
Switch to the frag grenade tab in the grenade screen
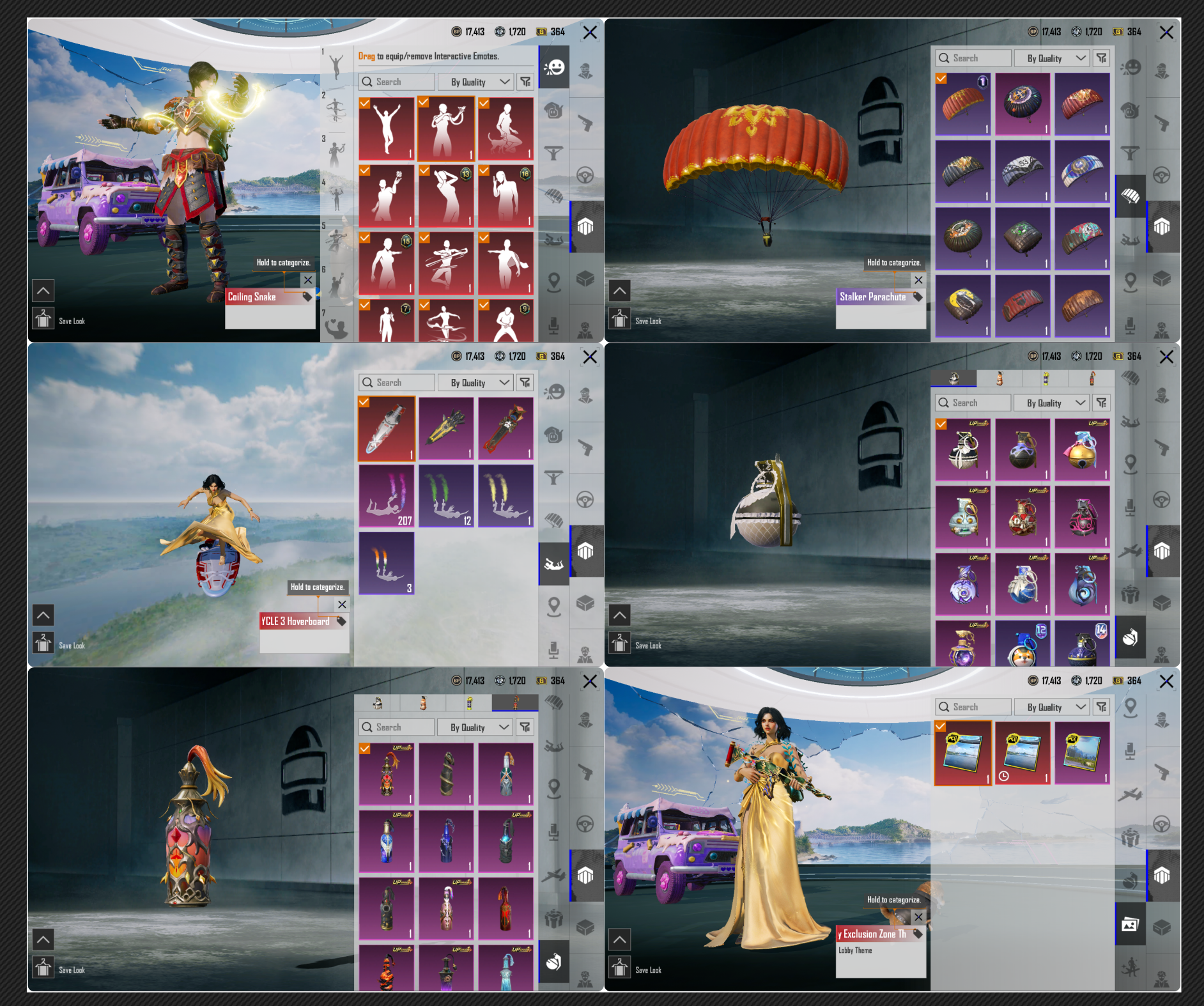coord(953,378)
